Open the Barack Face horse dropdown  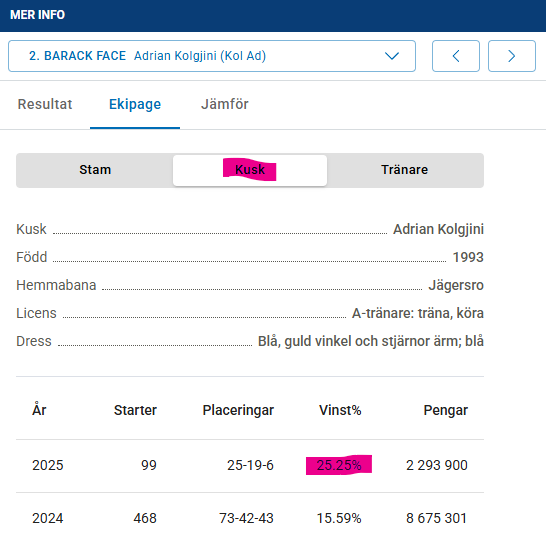click(x=212, y=56)
